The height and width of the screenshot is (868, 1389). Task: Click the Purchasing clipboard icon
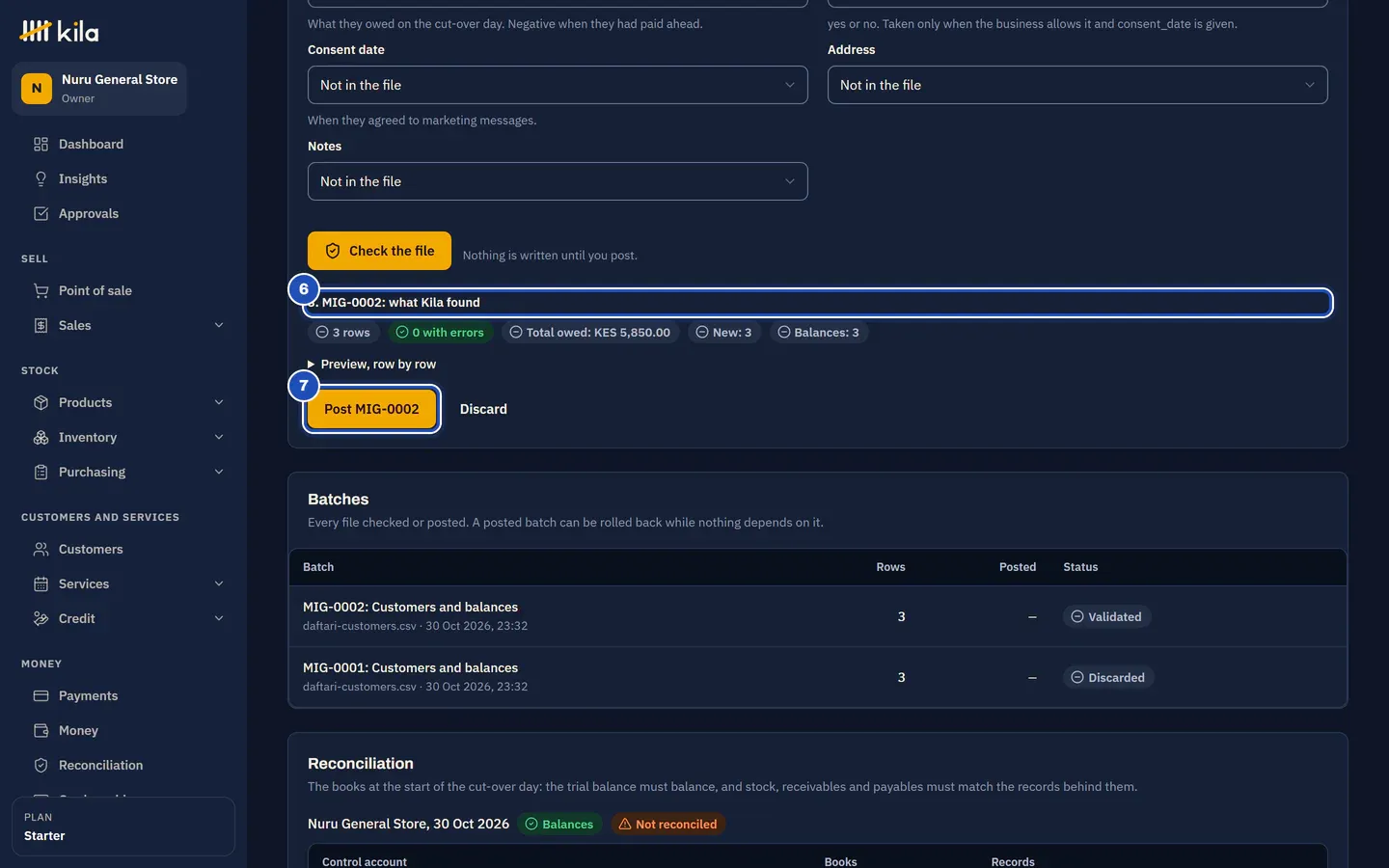41,472
